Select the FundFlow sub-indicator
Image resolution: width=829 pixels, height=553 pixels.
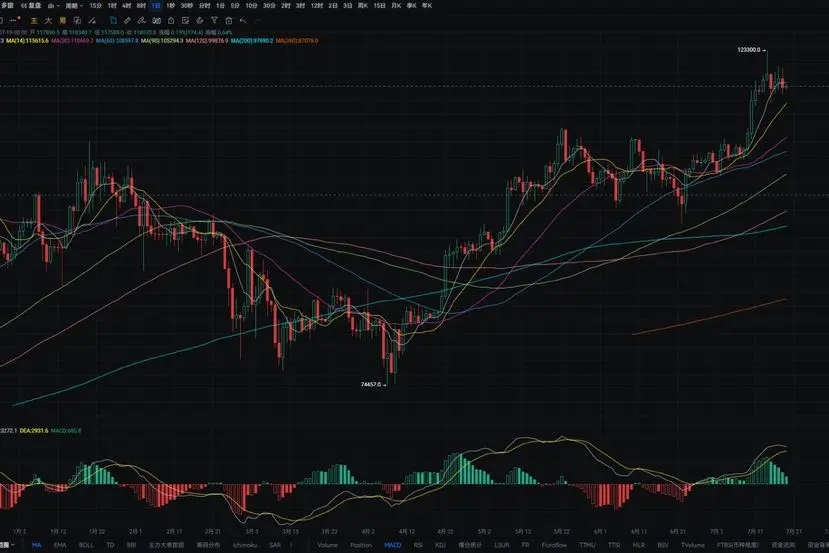click(554, 545)
